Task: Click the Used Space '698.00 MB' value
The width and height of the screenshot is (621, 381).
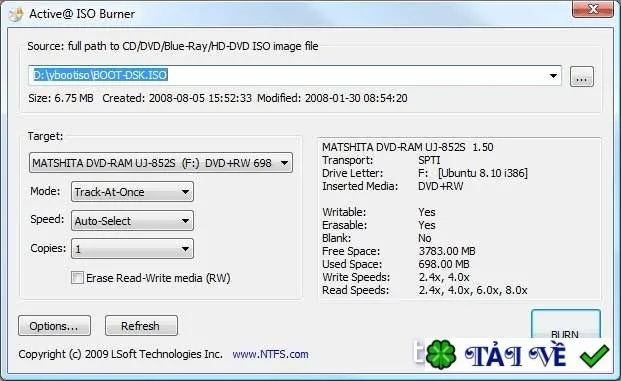Action: (x=444, y=264)
